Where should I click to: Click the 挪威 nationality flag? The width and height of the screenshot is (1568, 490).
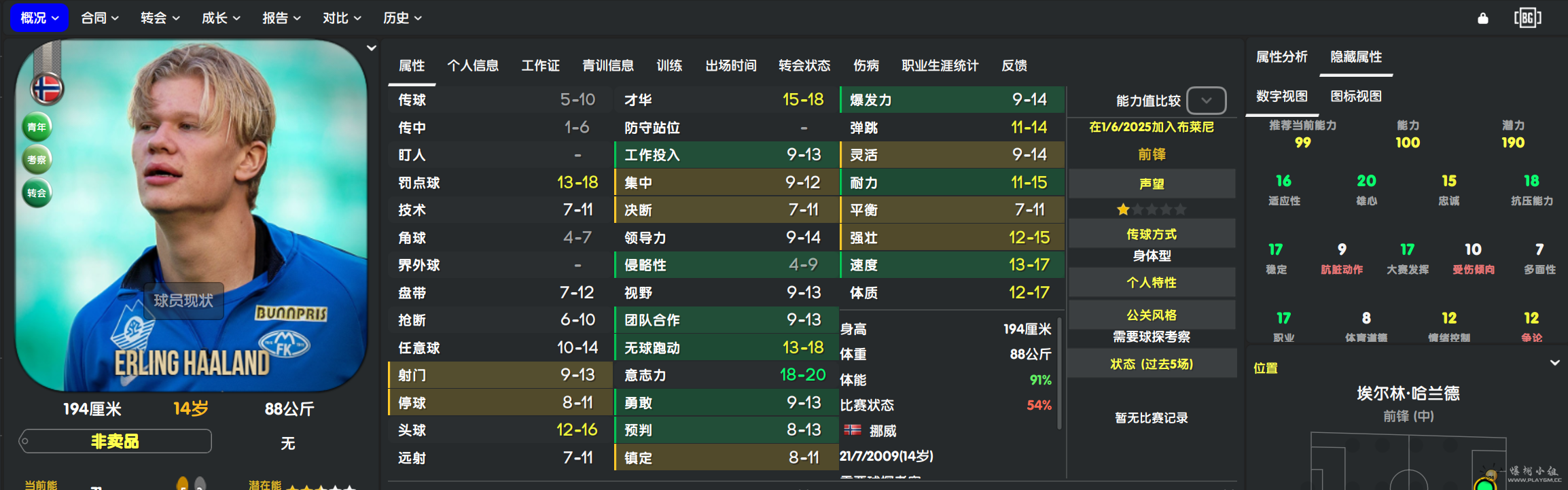click(853, 430)
